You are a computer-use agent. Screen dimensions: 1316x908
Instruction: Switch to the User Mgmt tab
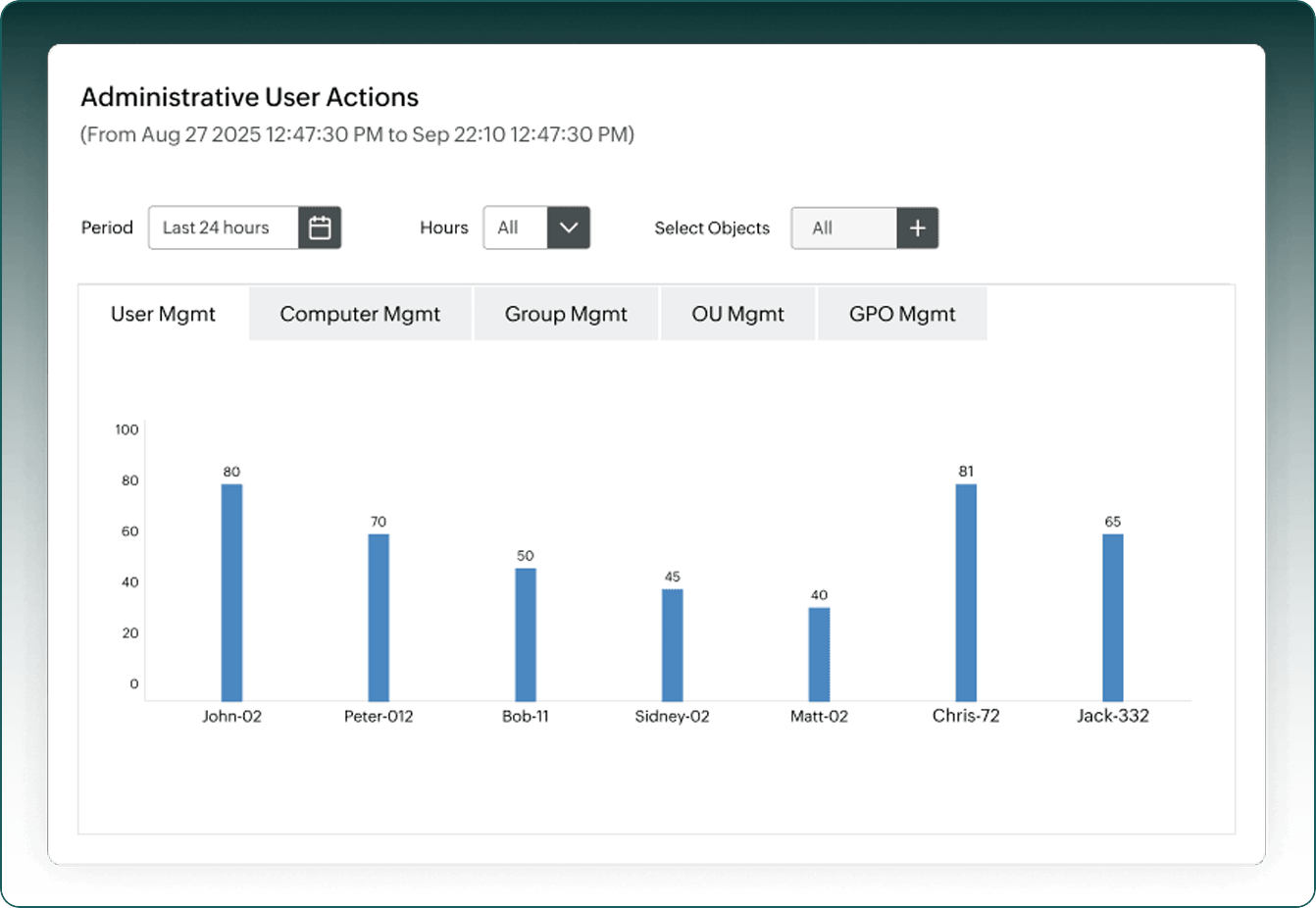click(x=163, y=314)
